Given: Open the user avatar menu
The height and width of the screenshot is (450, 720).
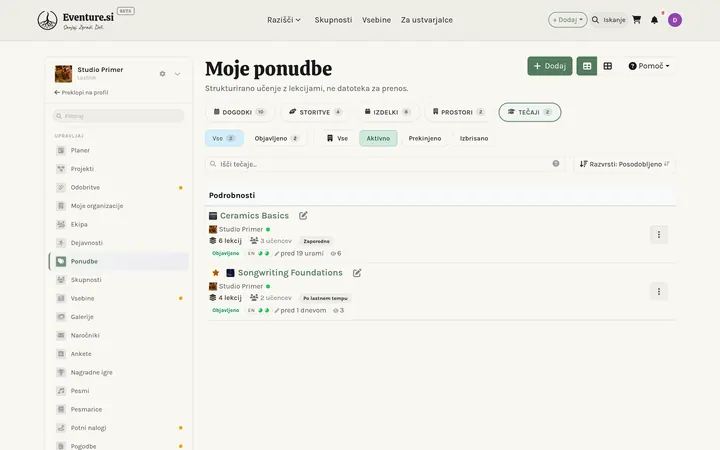Looking at the screenshot, I should 675,20.
